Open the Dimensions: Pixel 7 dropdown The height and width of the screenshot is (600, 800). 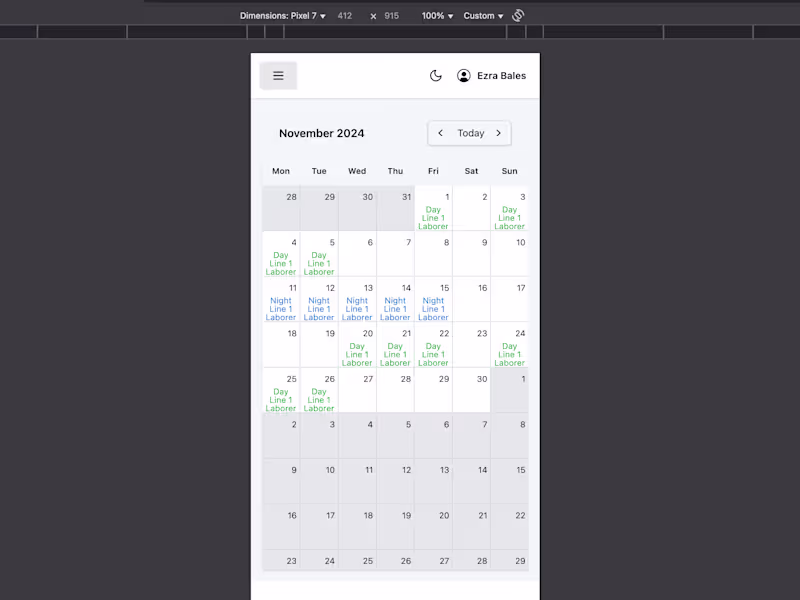tap(283, 16)
